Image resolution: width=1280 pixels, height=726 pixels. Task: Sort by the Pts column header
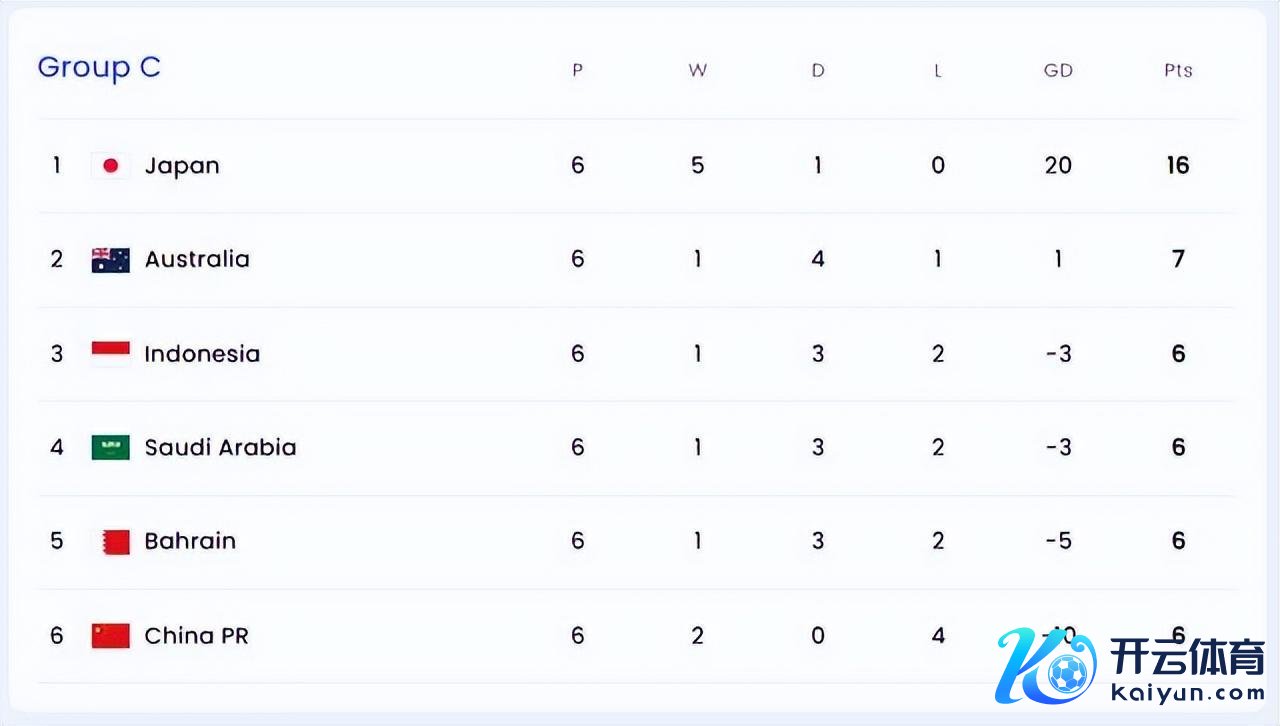click(1178, 71)
